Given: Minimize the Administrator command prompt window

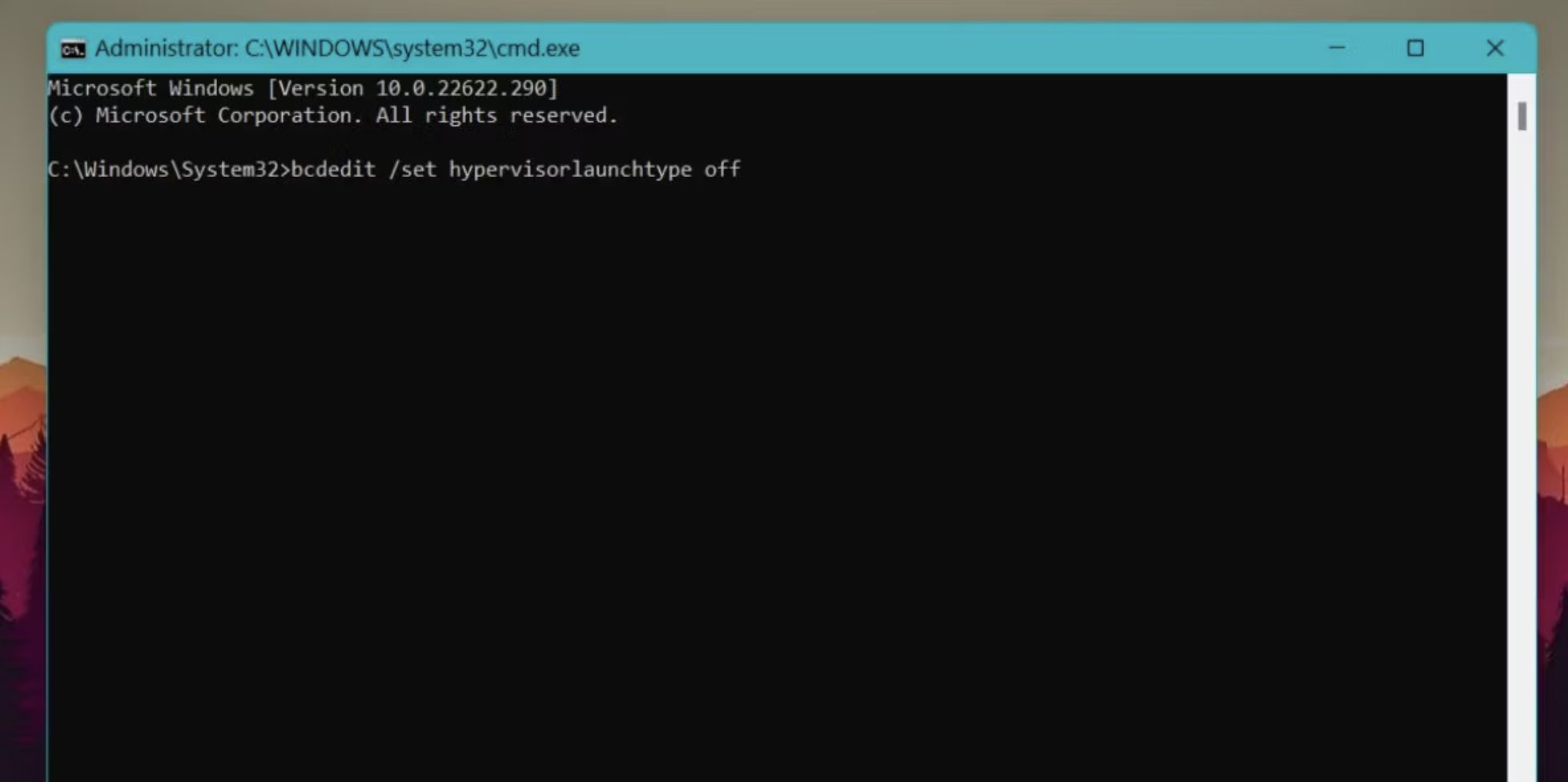Looking at the screenshot, I should [1337, 48].
